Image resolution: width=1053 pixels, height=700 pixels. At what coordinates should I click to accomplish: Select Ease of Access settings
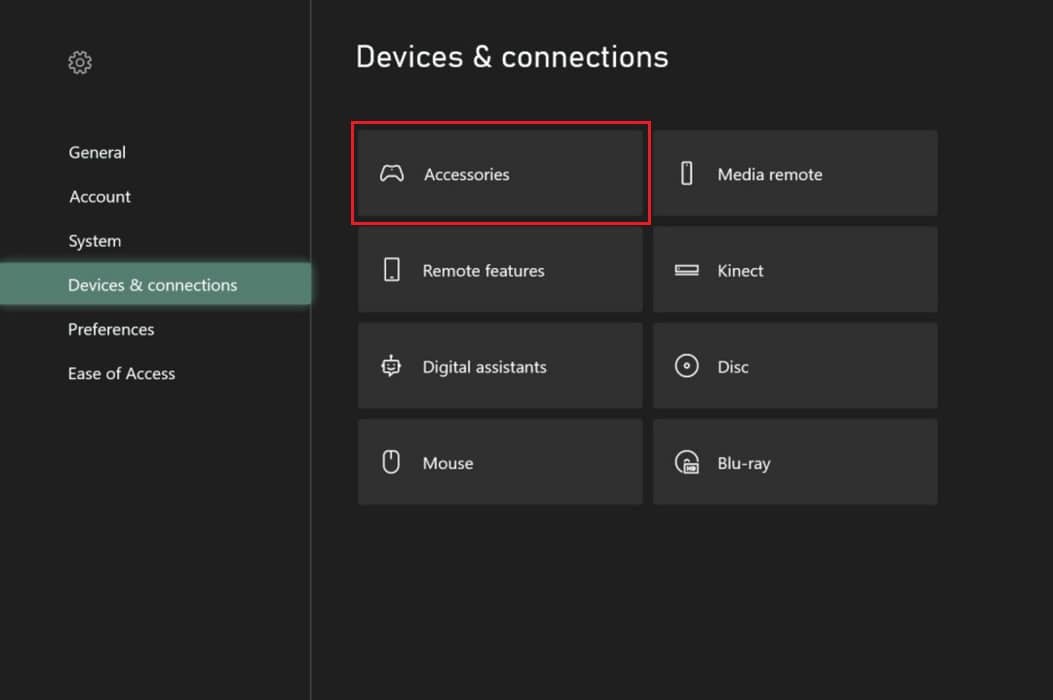pyautogui.click(x=121, y=373)
